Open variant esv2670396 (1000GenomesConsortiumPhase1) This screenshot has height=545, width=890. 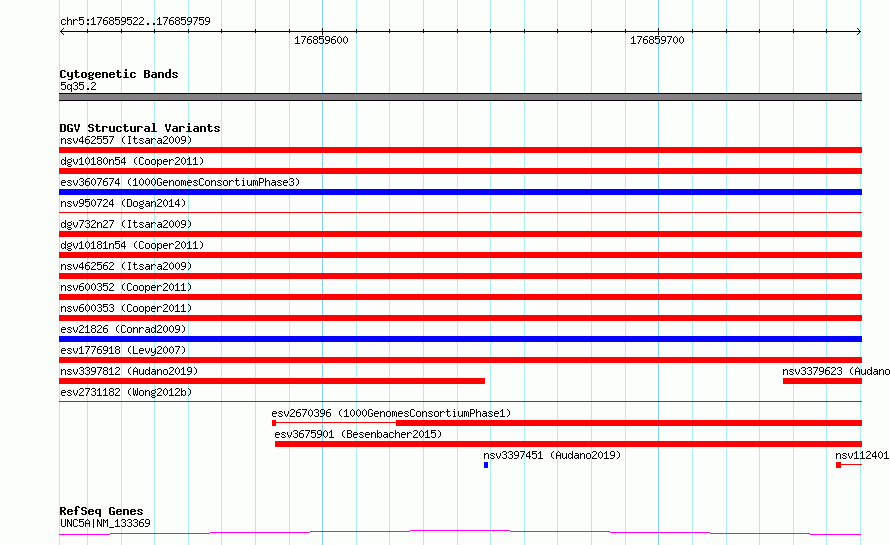pyautogui.click(x=391, y=413)
